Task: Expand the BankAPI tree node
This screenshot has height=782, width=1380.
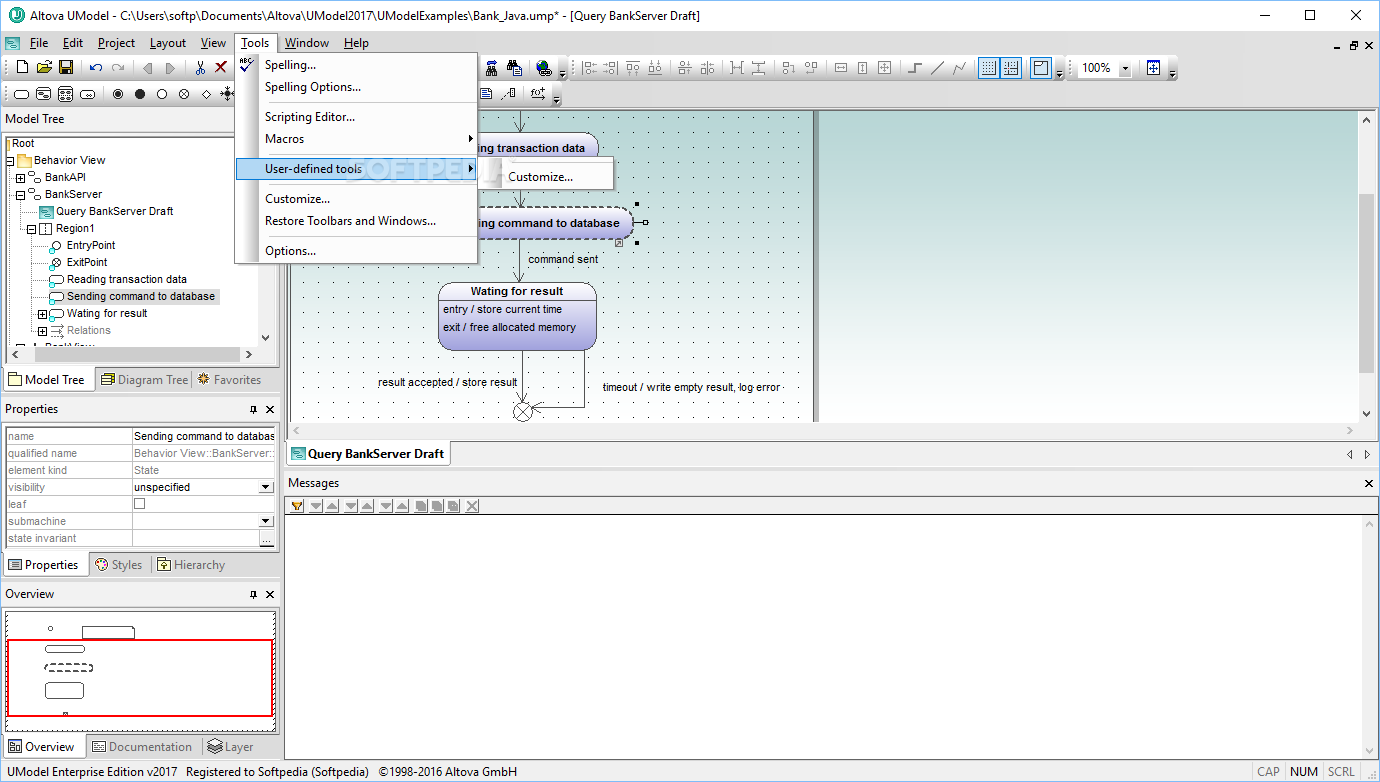Action: [20, 178]
